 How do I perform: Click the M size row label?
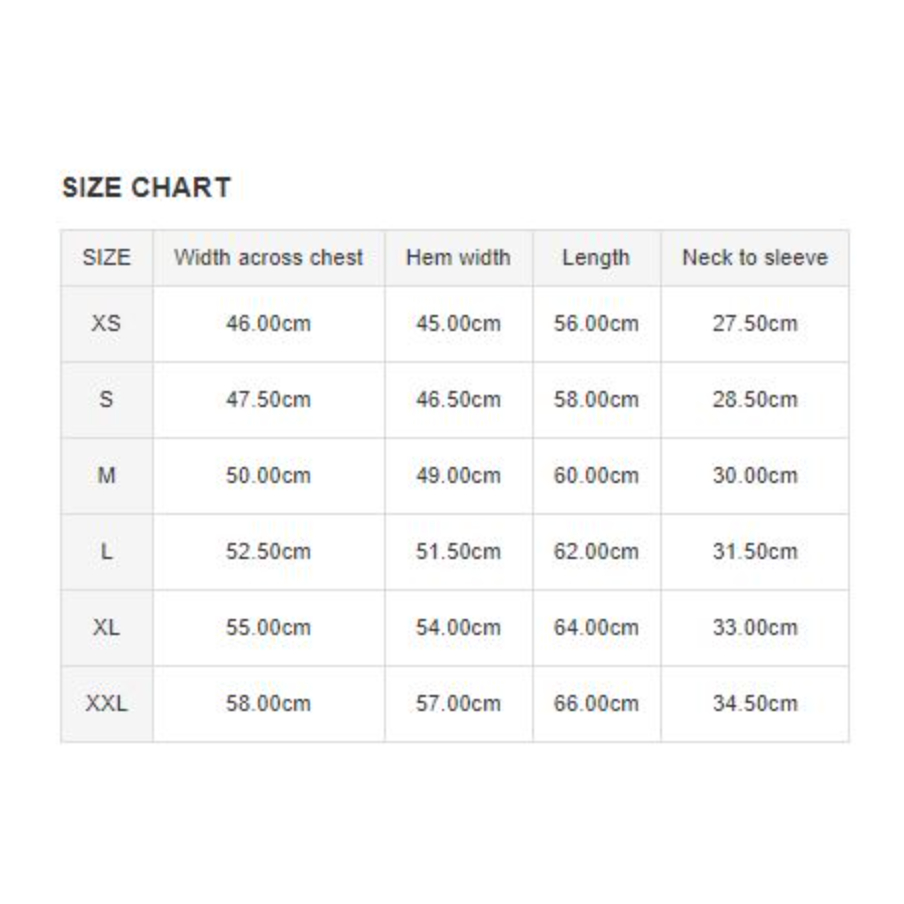pyautogui.click(x=106, y=476)
